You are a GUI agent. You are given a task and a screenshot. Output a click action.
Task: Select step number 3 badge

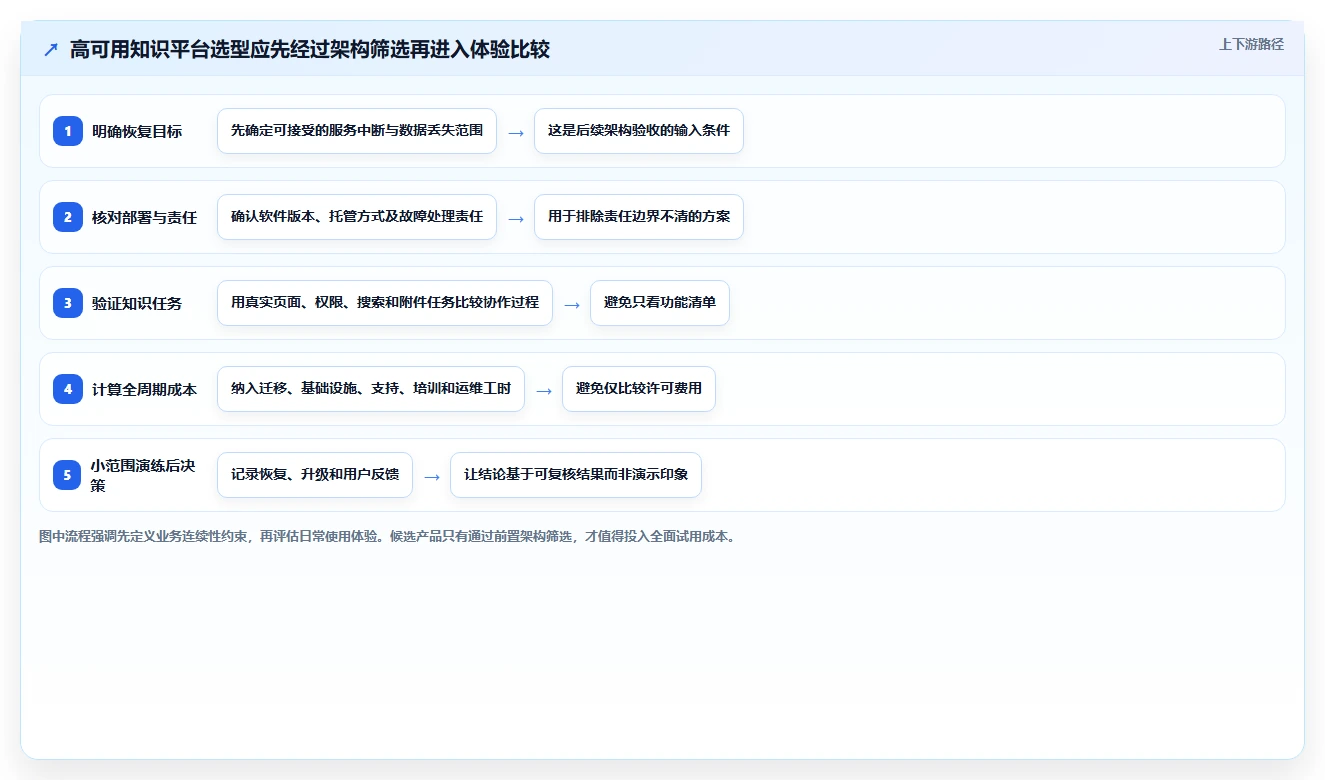click(68, 303)
